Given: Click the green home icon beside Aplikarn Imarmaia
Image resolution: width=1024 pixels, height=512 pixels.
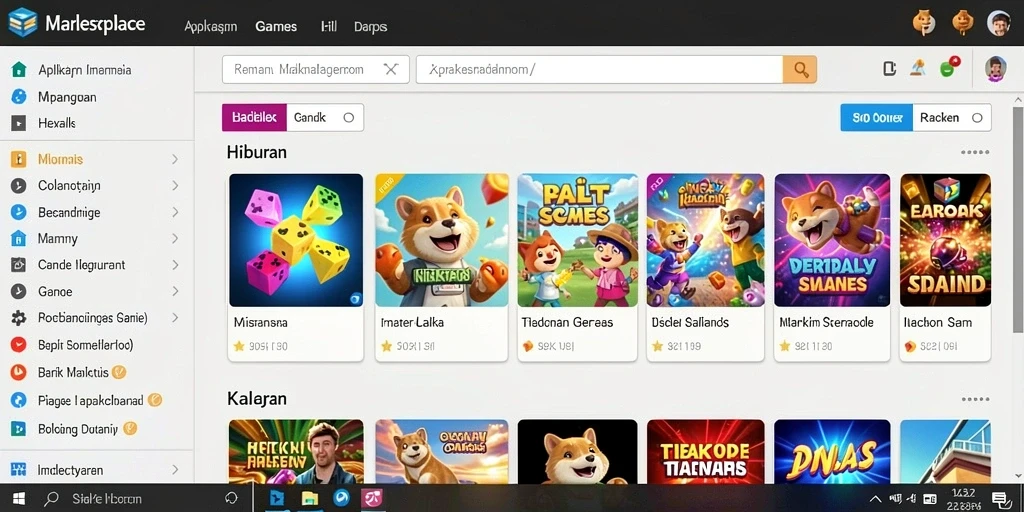Looking at the screenshot, I should pyautogui.click(x=19, y=69).
